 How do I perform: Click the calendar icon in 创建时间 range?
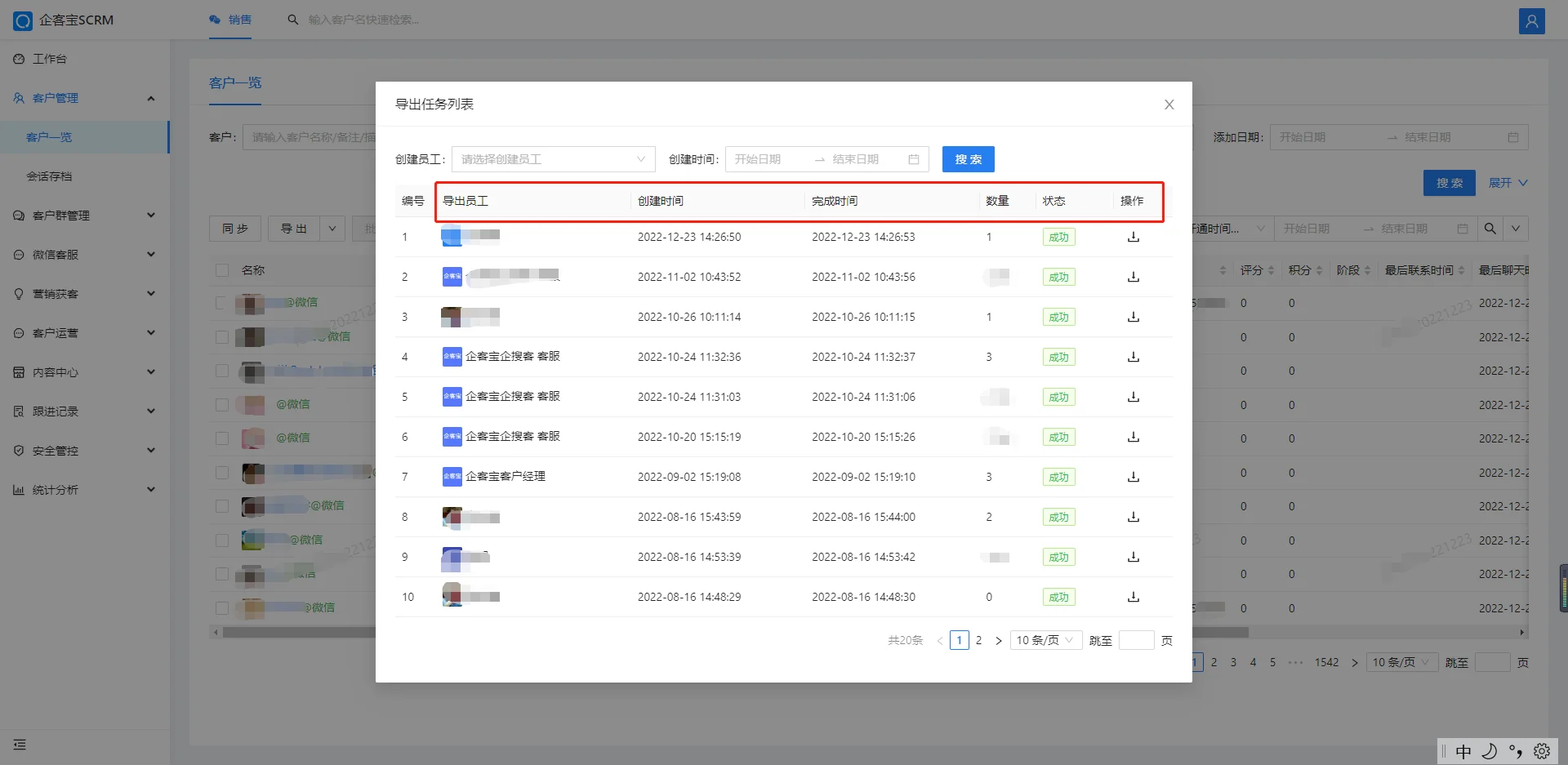pyautogui.click(x=913, y=159)
